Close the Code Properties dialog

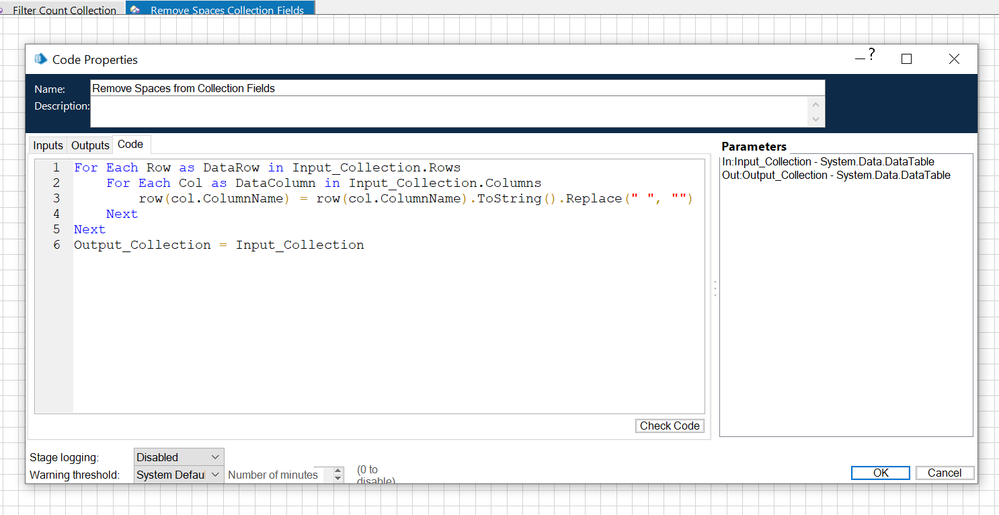954,59
